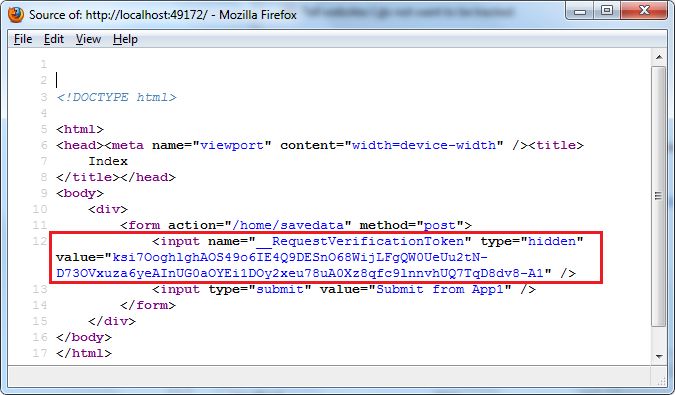The image size is (675, 395).
Task: Click the closing form tag
Action: tap(148, 305)
